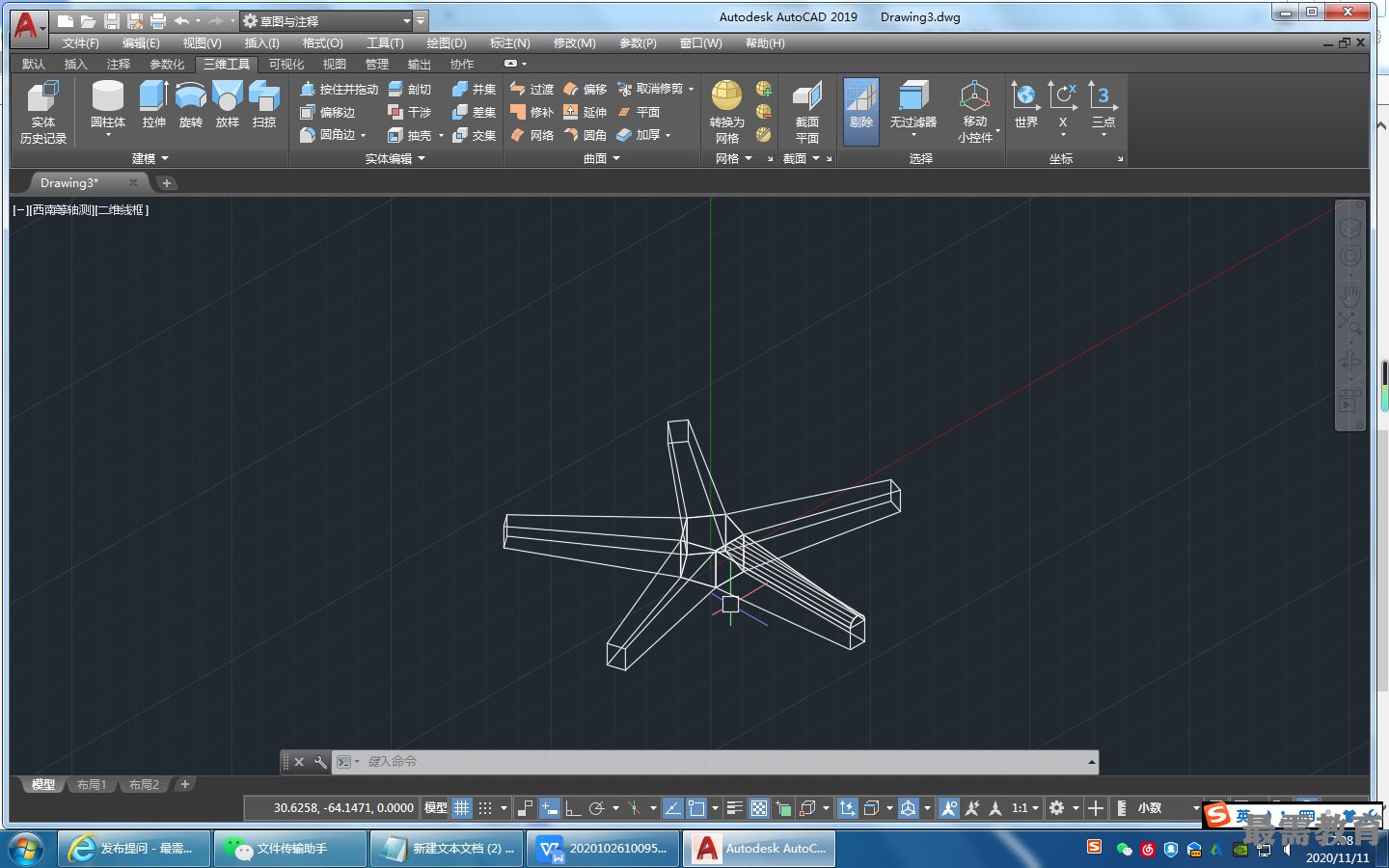Expand the 曲面 panel dropdown
1389x868 pixels.
[602, 158]
